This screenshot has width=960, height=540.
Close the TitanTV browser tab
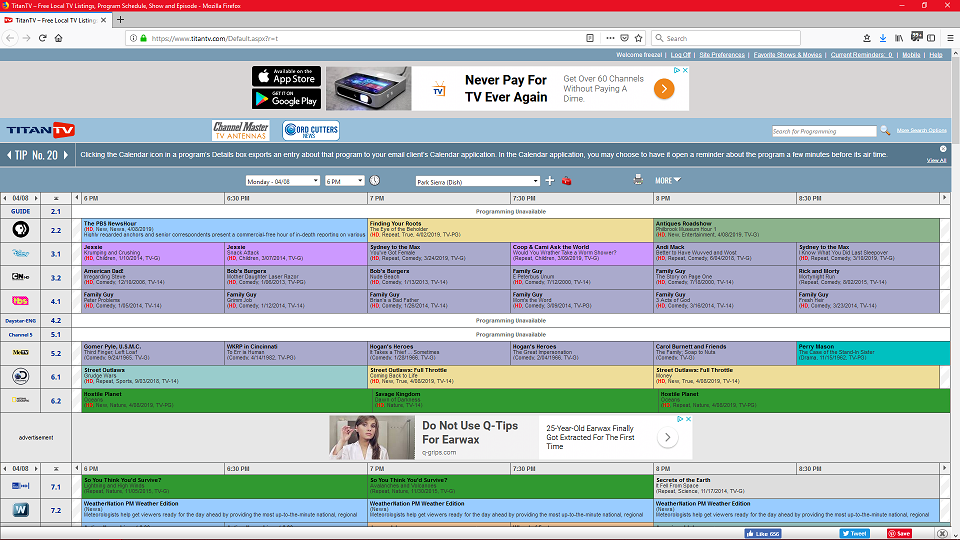(103, 20)
